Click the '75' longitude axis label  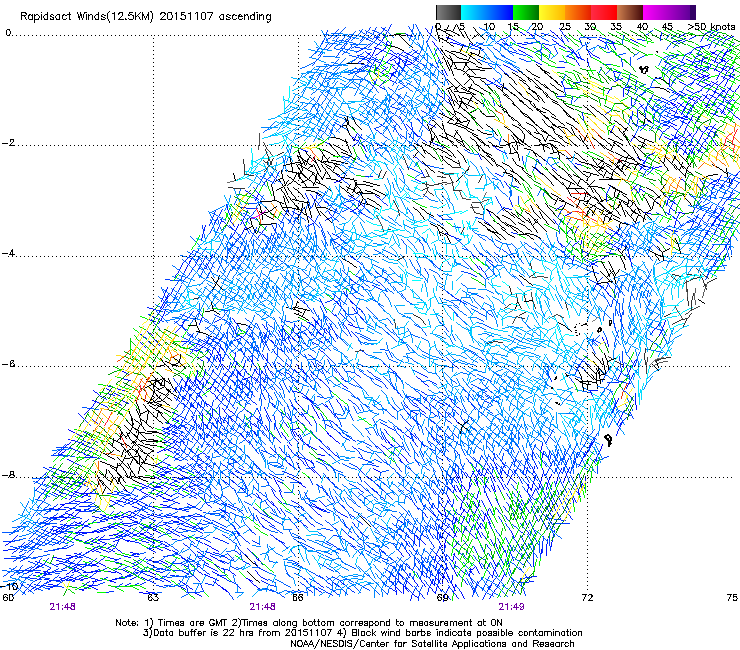(x=732, y=598)
